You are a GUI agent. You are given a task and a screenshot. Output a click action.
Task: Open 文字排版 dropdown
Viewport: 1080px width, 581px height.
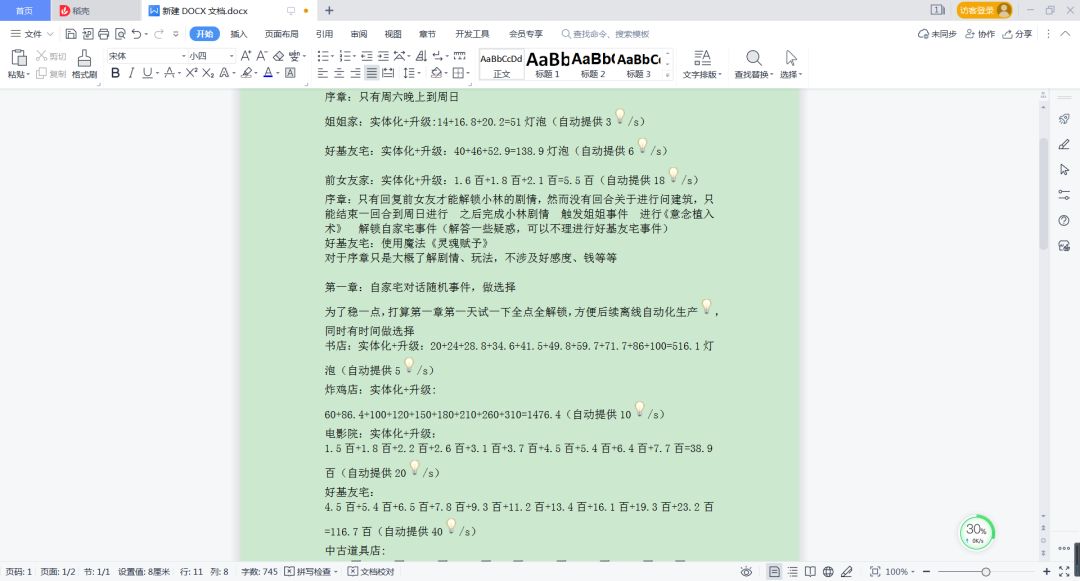(702, 64)
